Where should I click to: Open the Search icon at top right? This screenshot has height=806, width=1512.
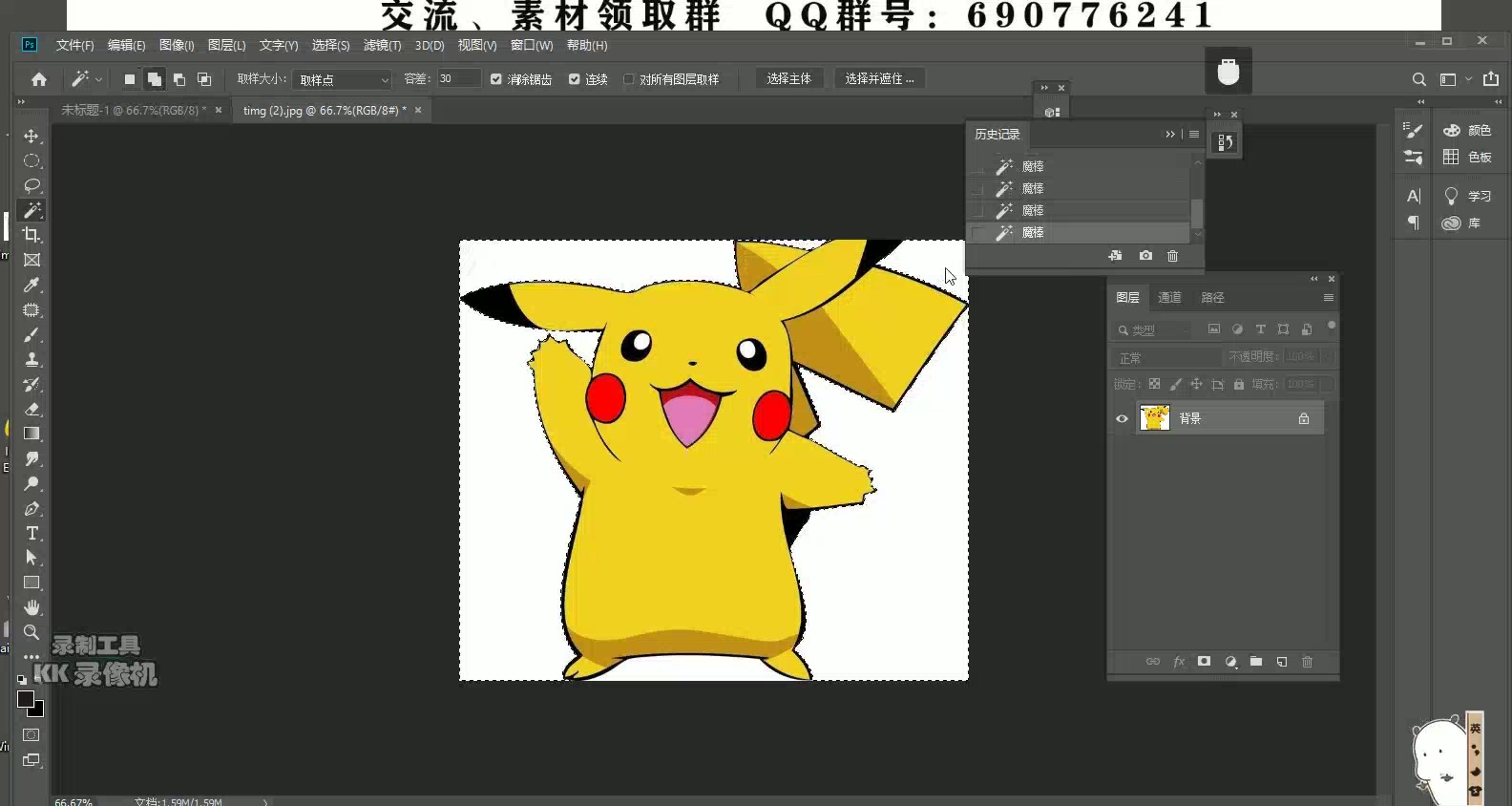[1419, 79]
